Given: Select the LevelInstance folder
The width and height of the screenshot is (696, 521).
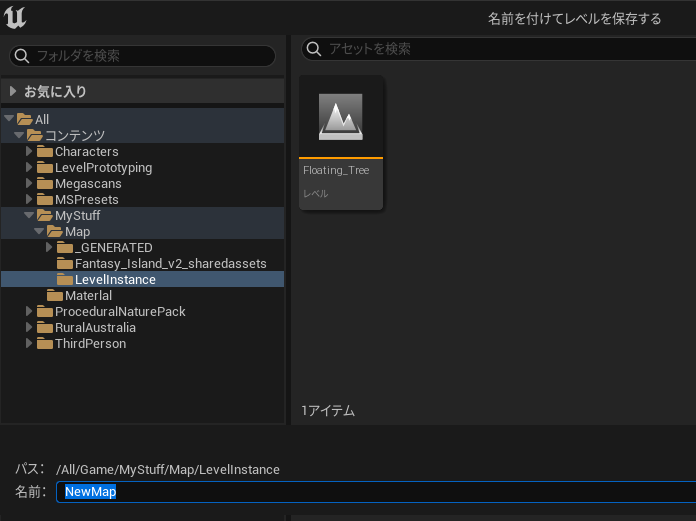Looking at the screenshot, I should [115, 280].
